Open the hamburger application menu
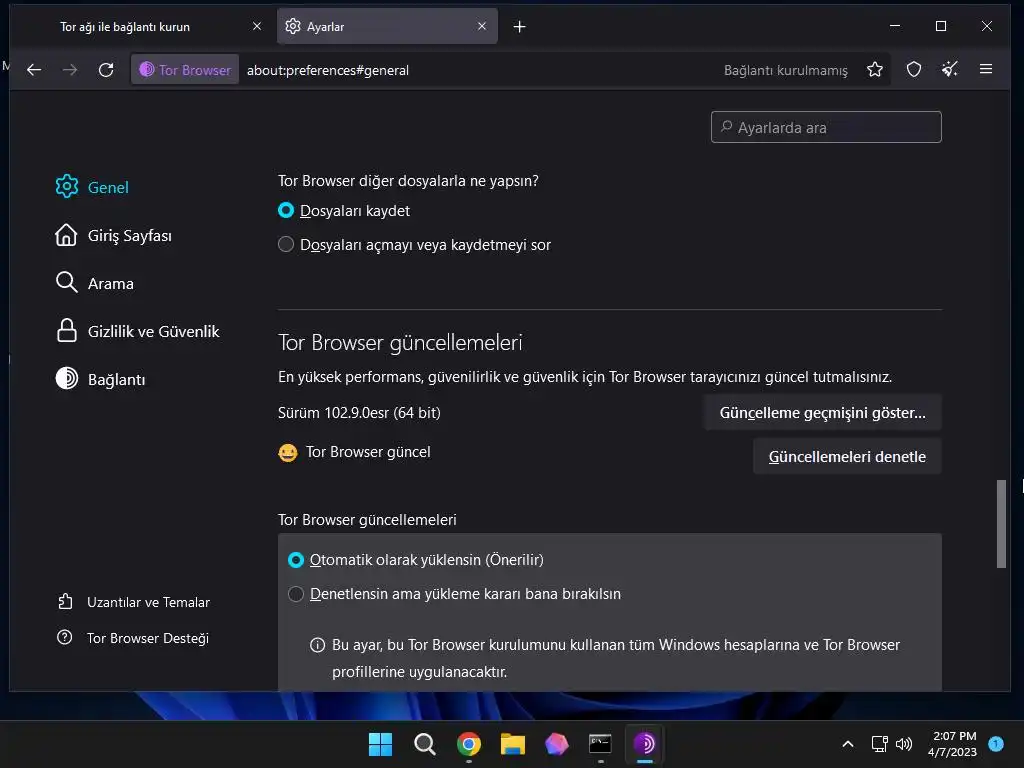1024x768 pixels. point(986,69)
